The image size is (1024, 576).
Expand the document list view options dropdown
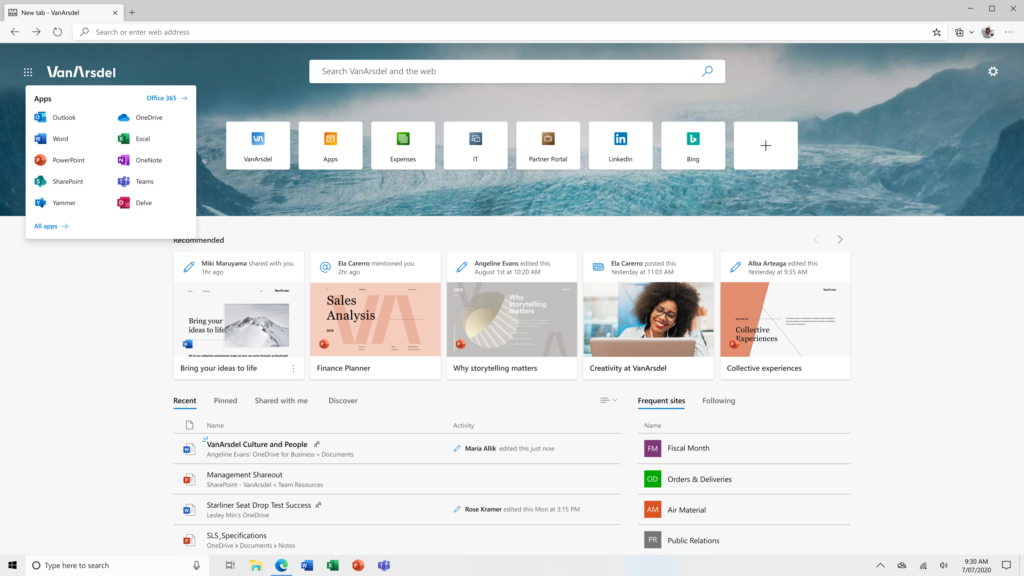point(608,400)
